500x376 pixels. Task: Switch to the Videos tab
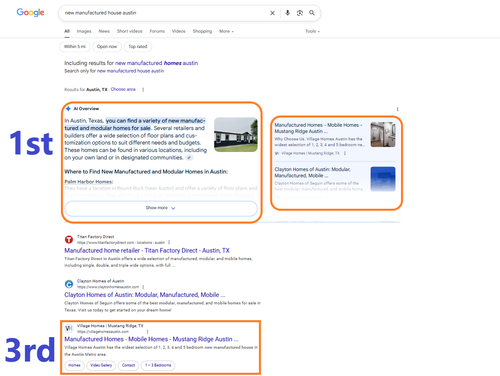click(x=179, y=31)
